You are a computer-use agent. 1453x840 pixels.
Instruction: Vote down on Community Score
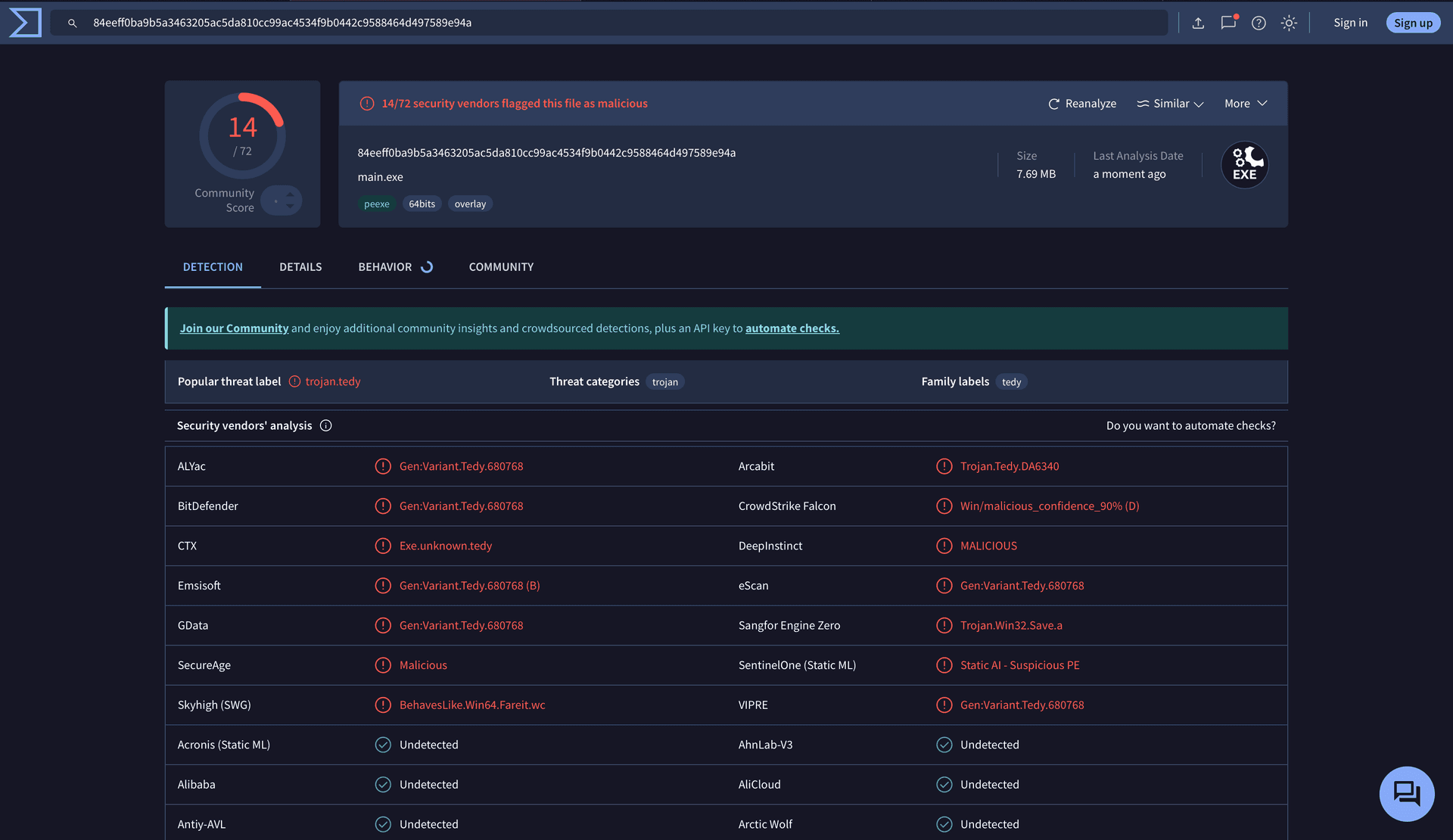coord(290,207)
